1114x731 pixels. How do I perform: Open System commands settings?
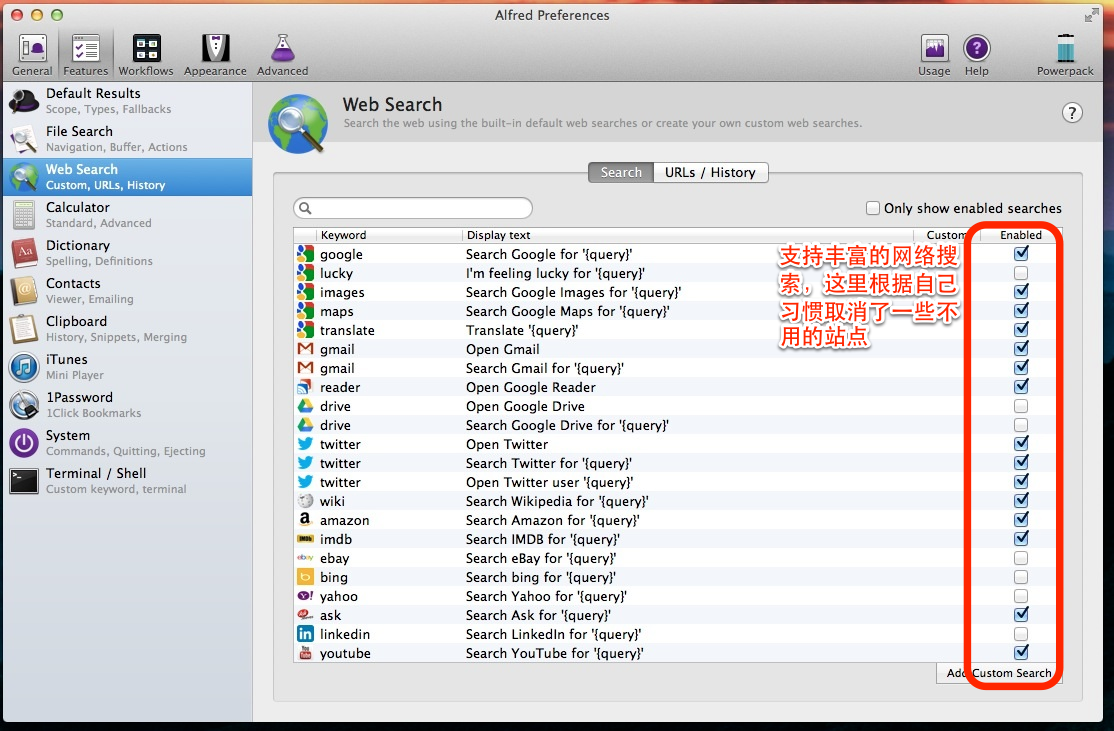pyautogui.click(x=127, y=443)
